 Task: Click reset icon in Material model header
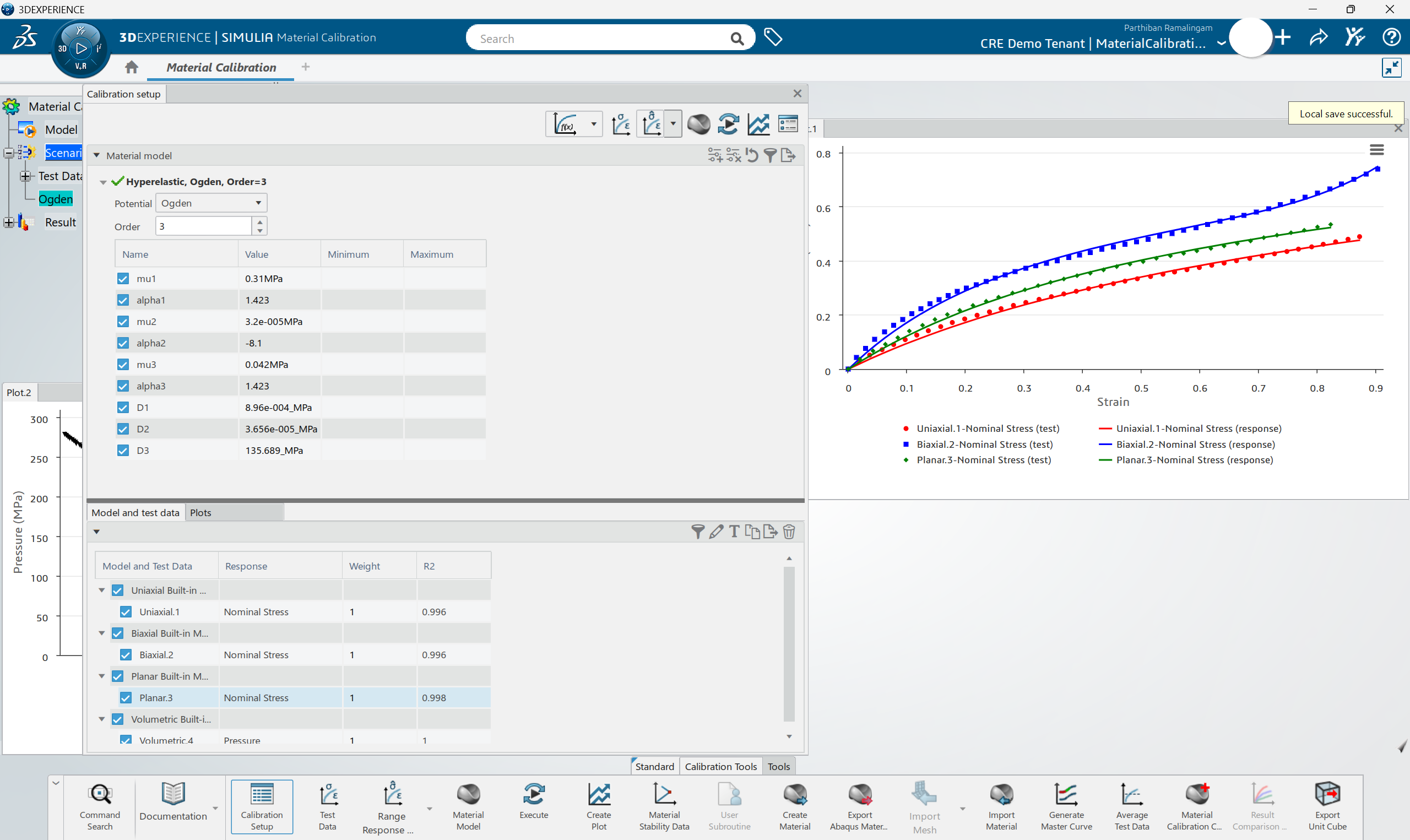click(751, 155)
